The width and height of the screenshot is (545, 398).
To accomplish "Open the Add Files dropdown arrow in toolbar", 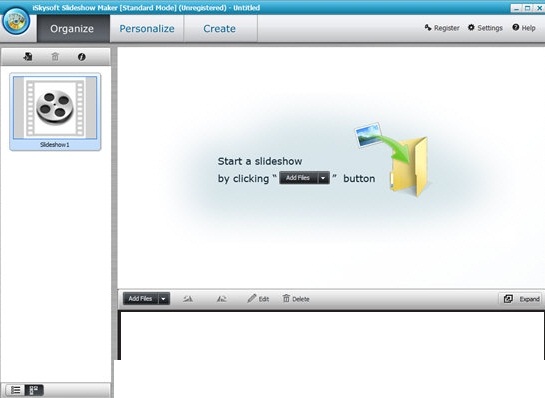I will [x=164, y=299].
